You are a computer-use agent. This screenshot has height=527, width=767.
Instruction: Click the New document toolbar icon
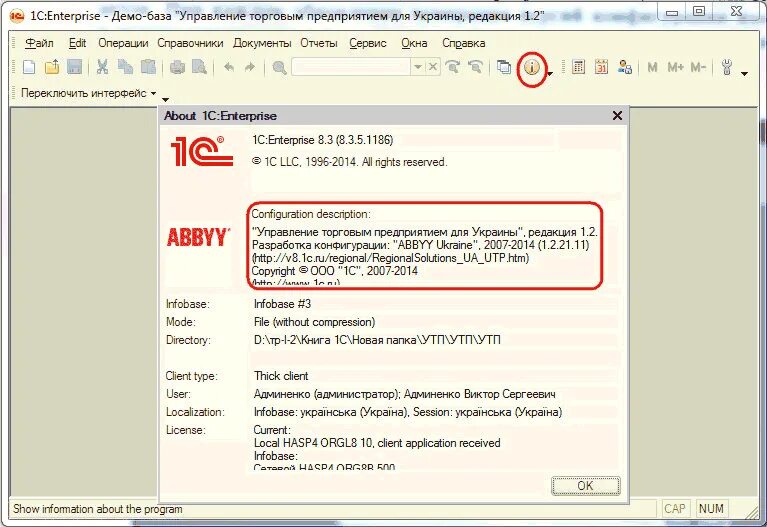coord(29,67)
